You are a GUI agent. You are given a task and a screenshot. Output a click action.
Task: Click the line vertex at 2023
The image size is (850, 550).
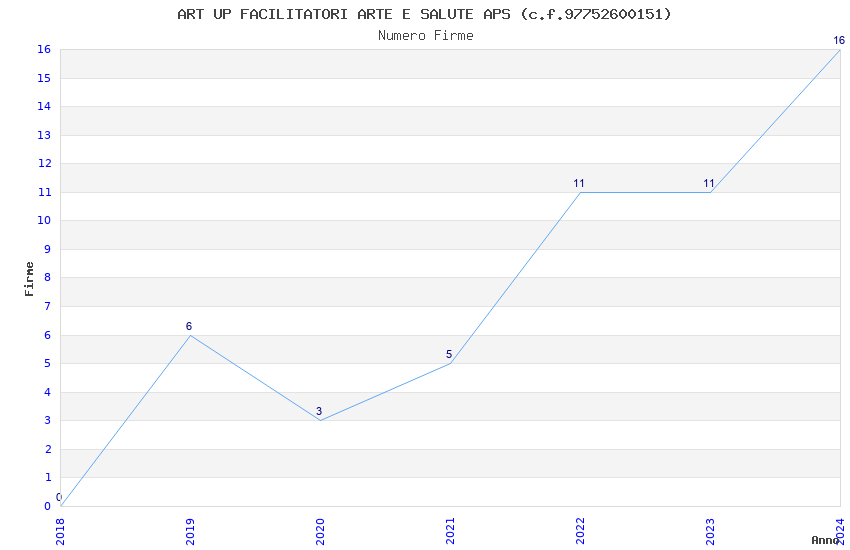[711, 192]
